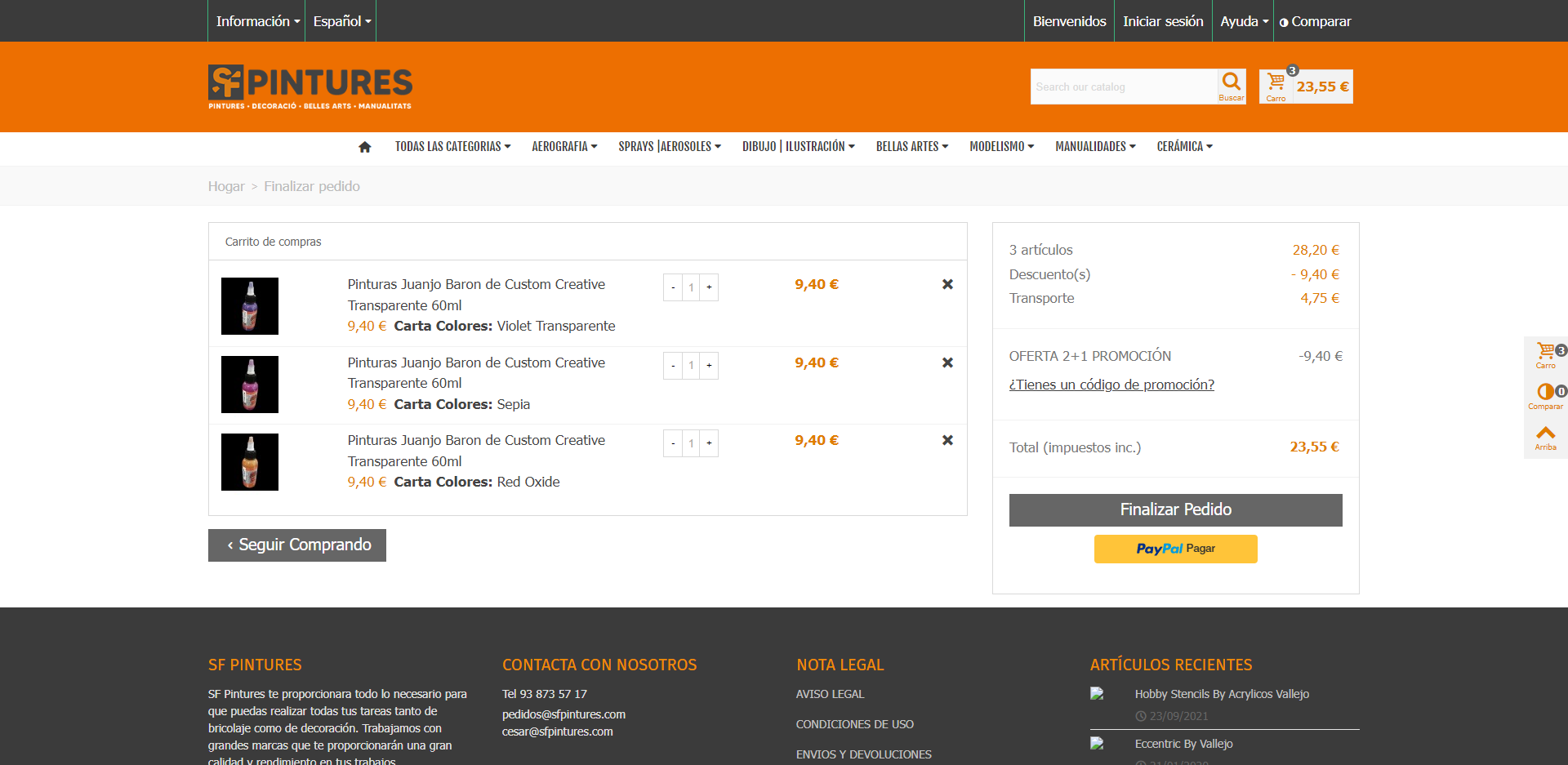This screenshot has height=765, width=1568.
Task: Open the Información dropdown
Action: coord(257,21)
